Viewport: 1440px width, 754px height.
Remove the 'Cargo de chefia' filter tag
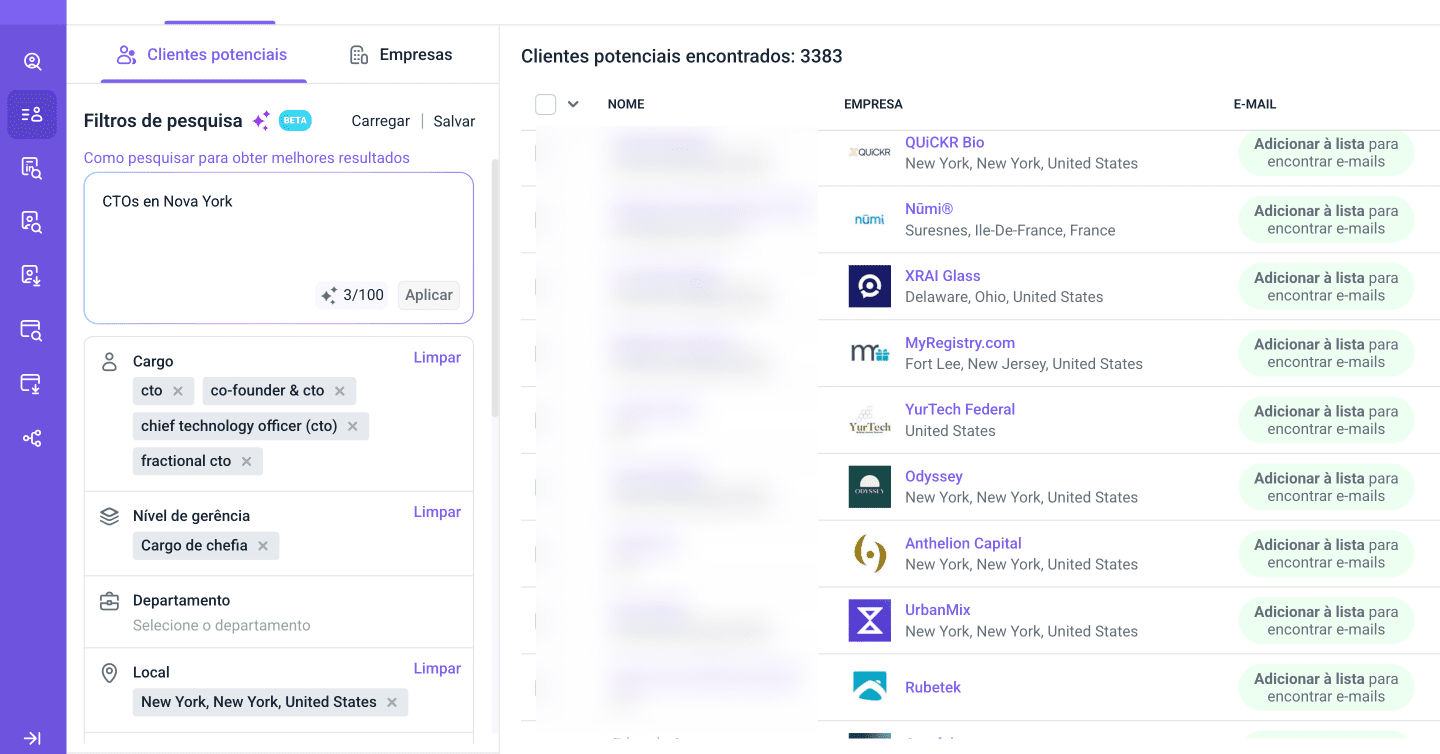263,546
